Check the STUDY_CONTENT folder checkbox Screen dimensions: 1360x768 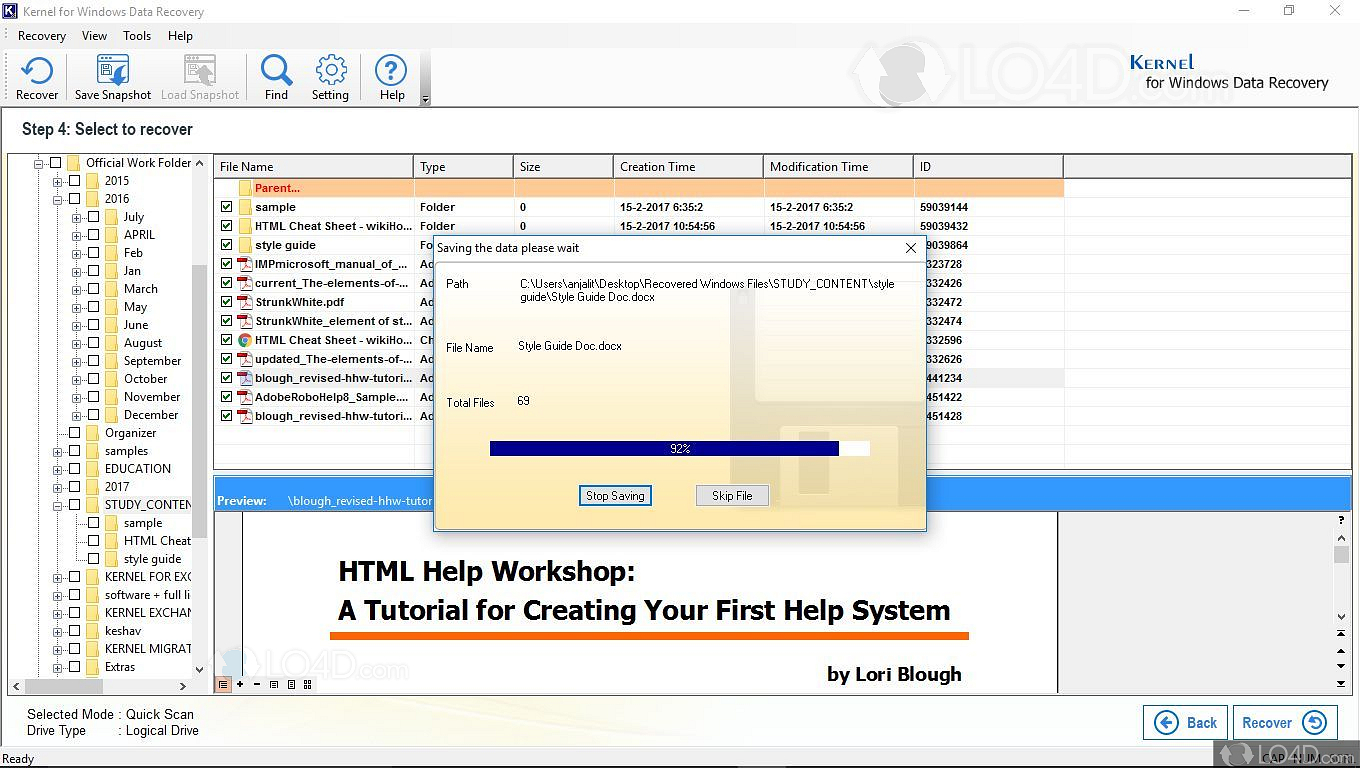pyautogui.click(x=74, y=505)
